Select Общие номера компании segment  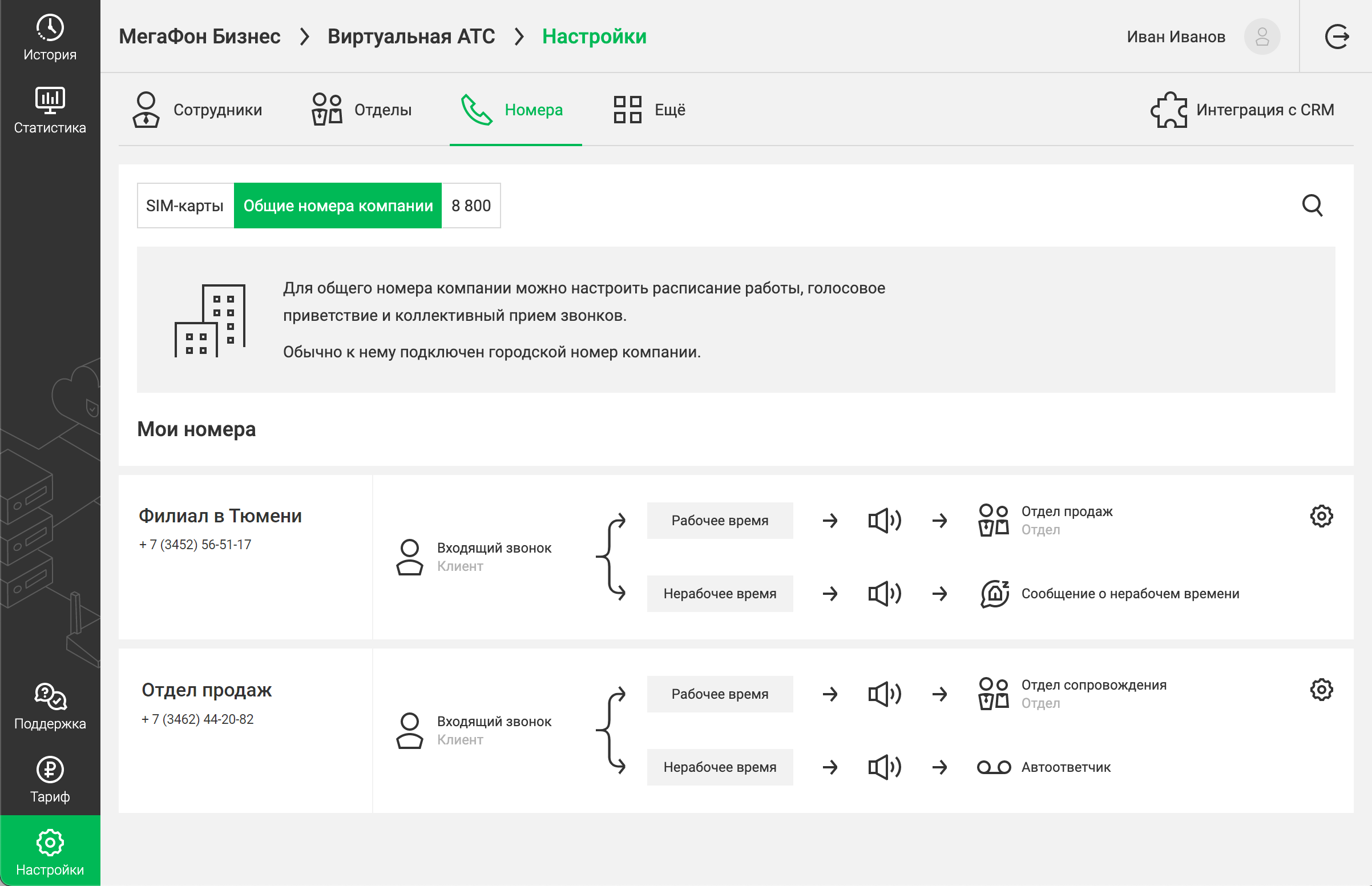337,206
